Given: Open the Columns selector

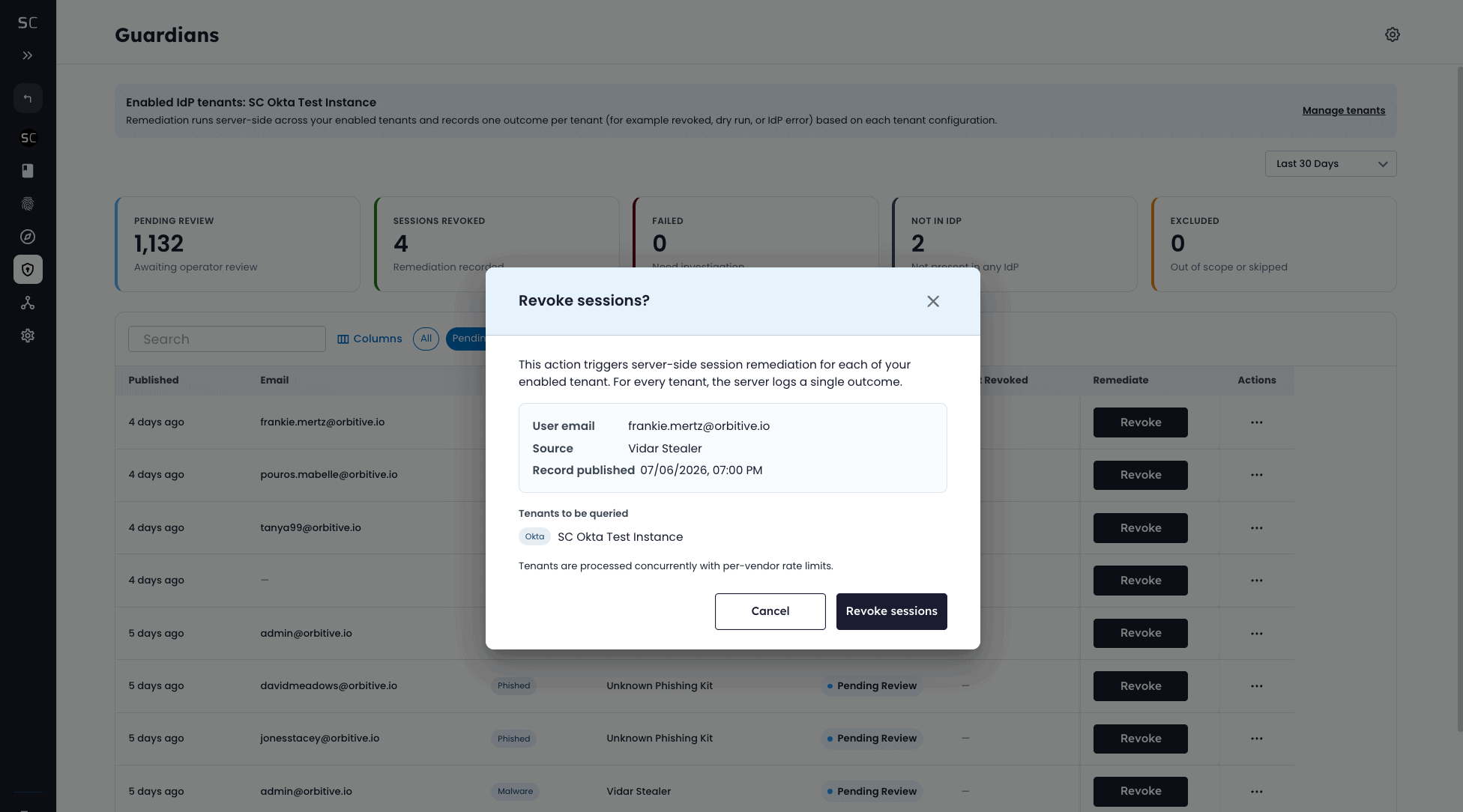Looking at the screenshot, I should tap(369, 339).
